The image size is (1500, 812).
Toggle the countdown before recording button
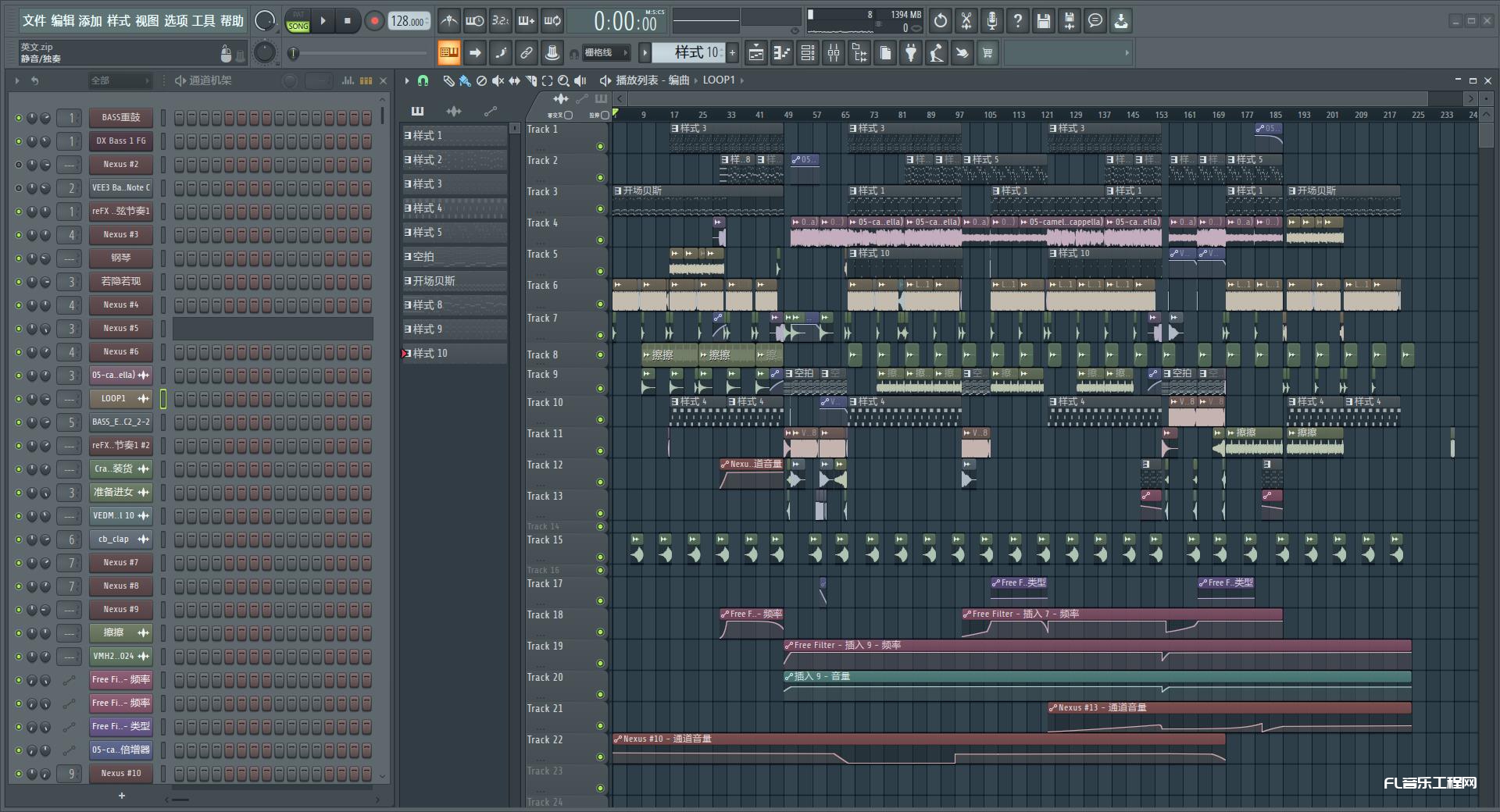[x=501, y=21]
